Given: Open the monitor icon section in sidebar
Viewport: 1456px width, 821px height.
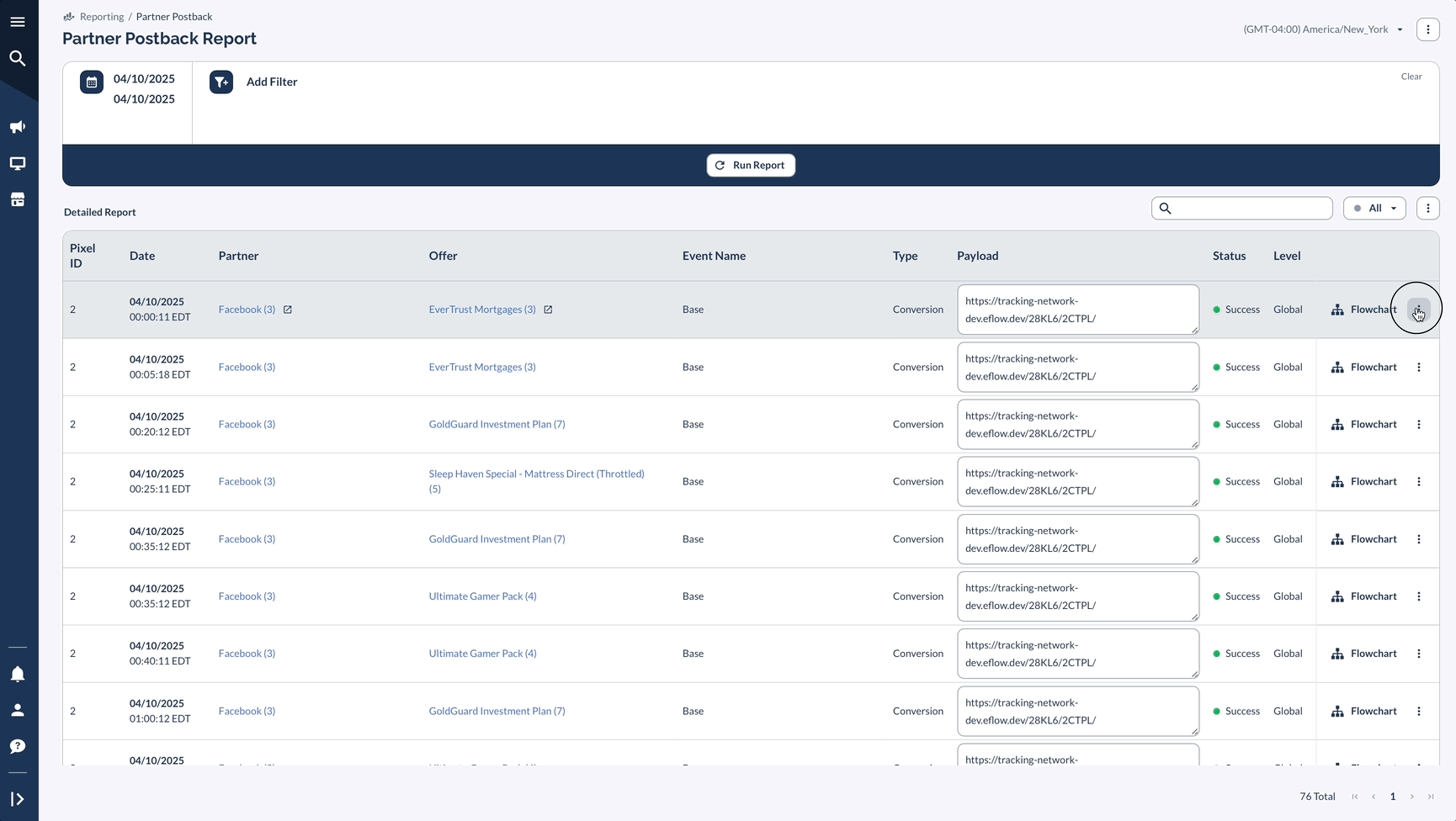Looking at the screenshot, I should (18, 163).
